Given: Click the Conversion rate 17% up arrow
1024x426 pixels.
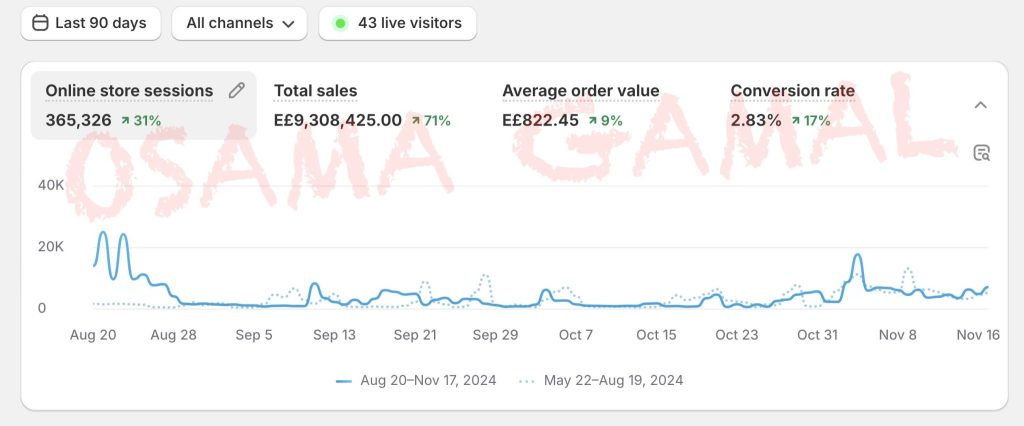Looking at the screenshot, I should [x=796, y=121].
